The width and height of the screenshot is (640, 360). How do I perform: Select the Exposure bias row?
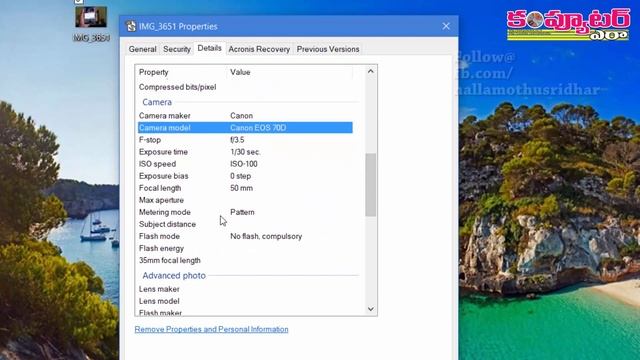[x=245, y=176]
